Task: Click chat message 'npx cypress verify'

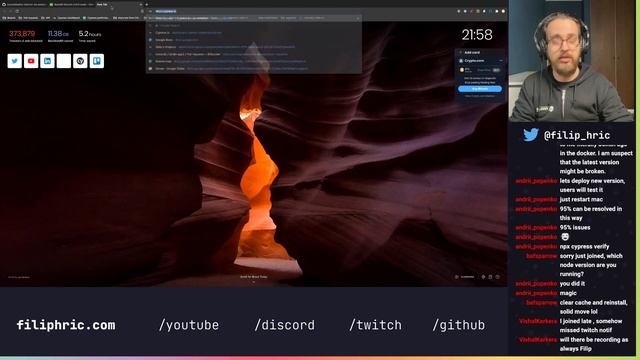Action: [584, 247]
